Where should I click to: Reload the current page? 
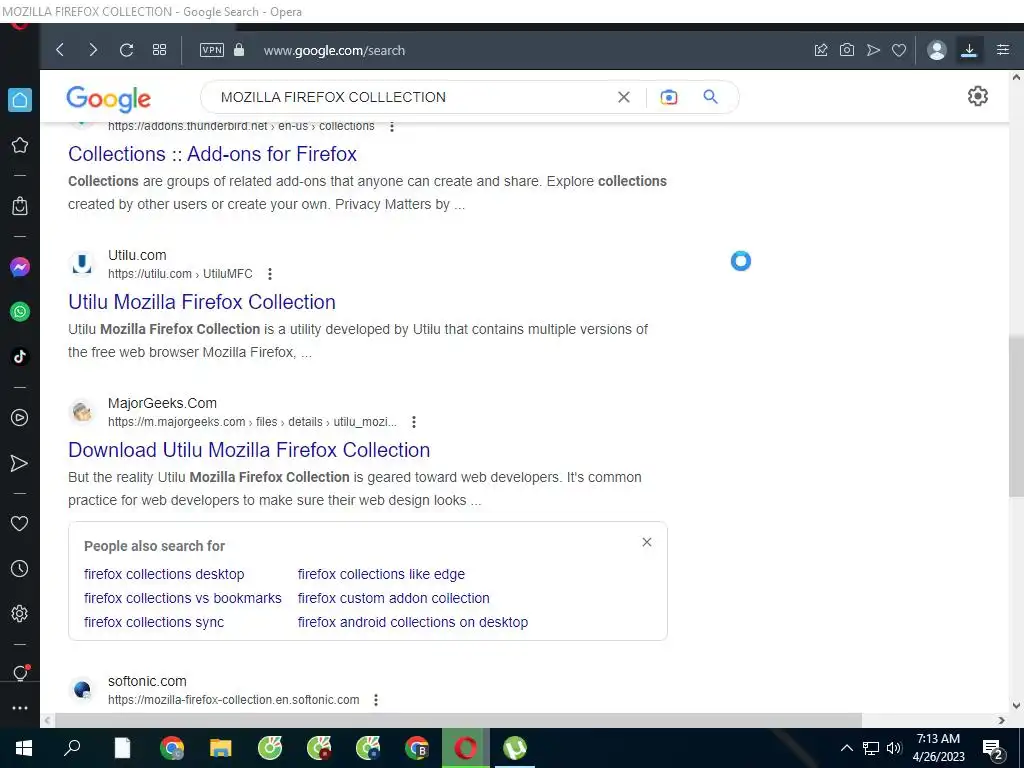coord(126,50)
